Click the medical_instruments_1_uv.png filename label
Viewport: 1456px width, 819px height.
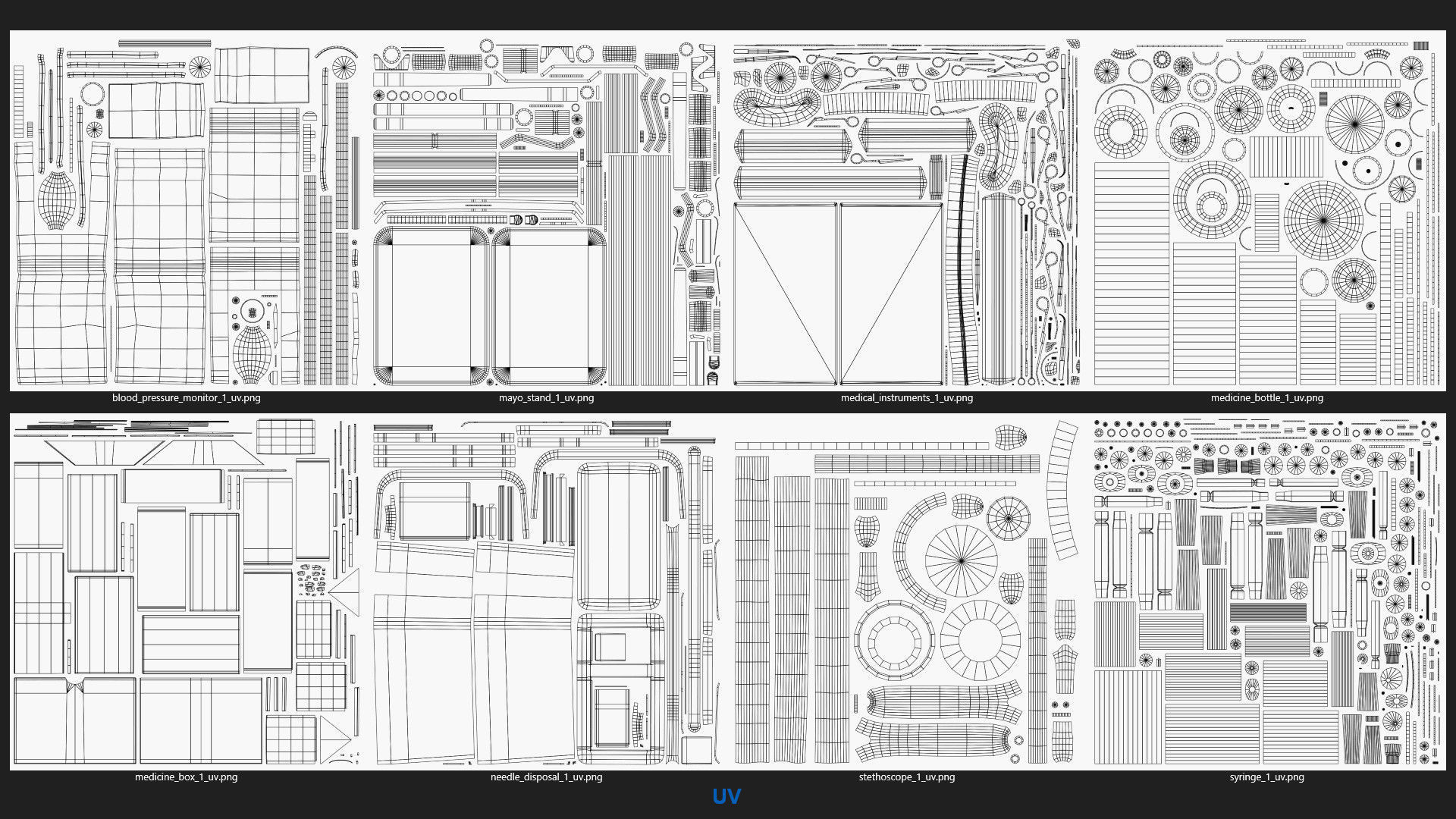pos(906,398)
